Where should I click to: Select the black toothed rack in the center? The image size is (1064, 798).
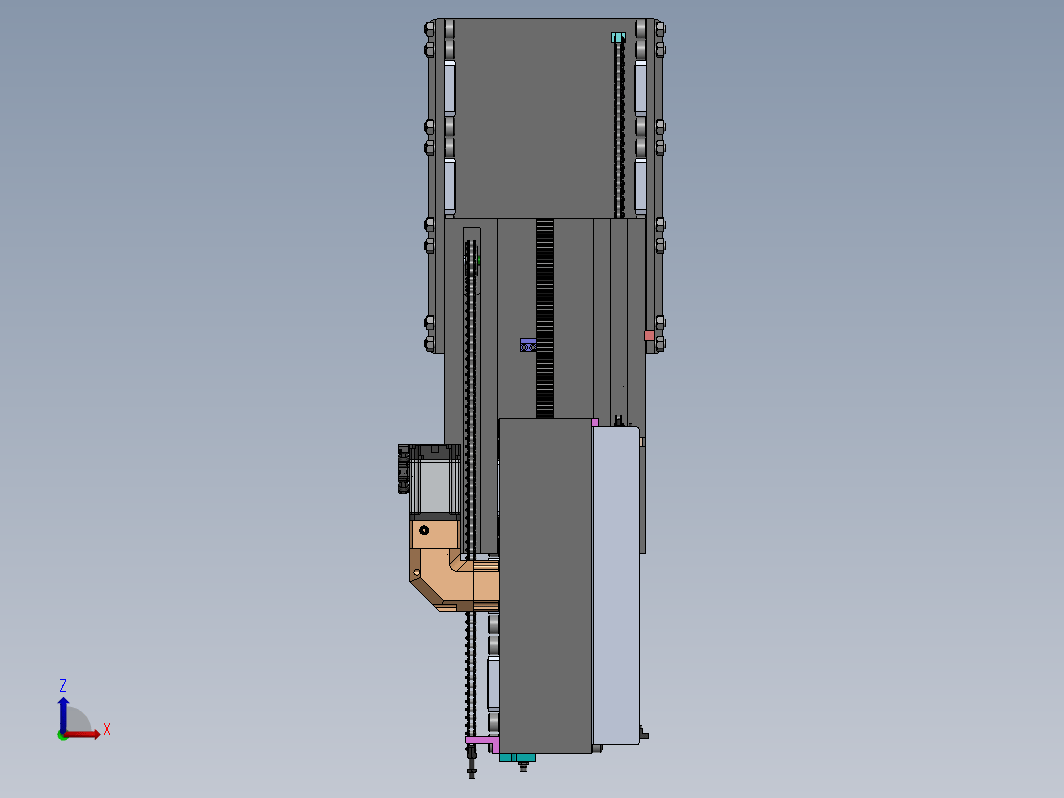point(544,318)
